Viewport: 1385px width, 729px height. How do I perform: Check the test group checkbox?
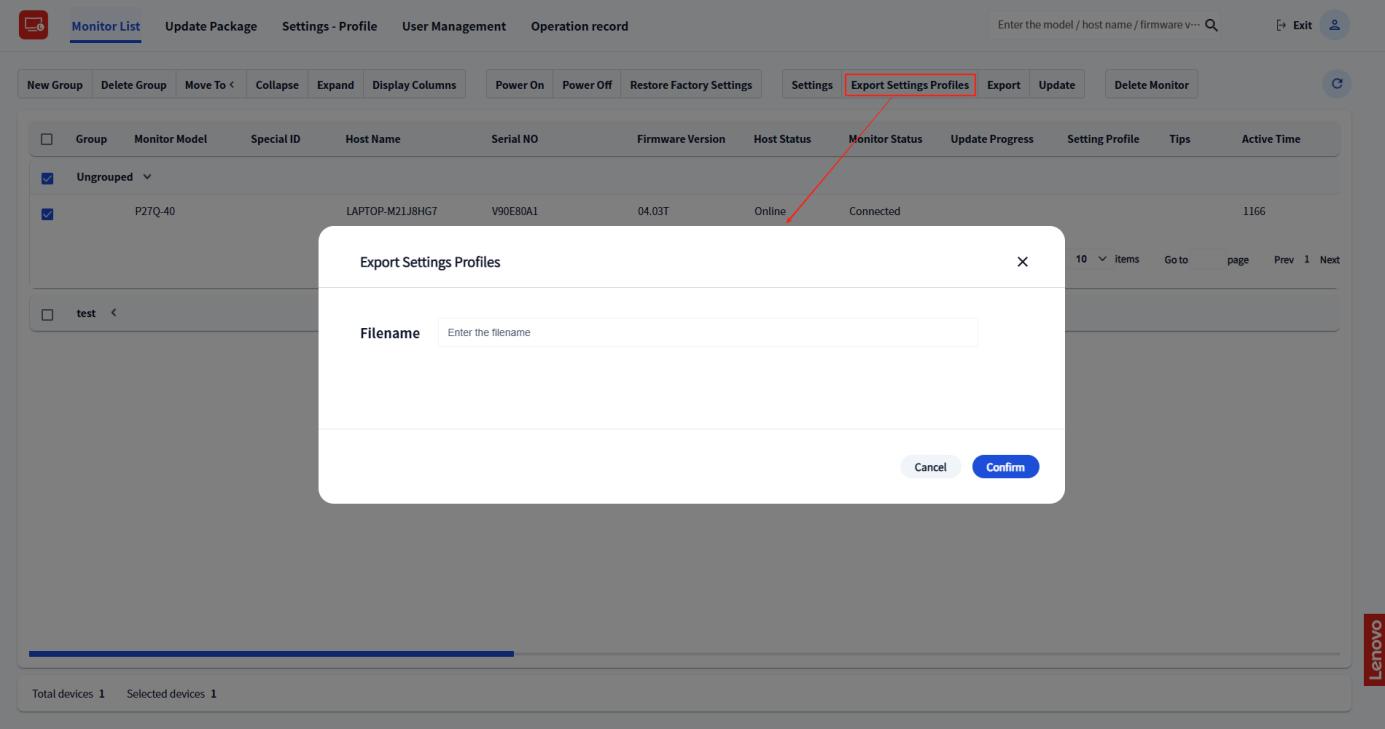[x=47, y=314]
